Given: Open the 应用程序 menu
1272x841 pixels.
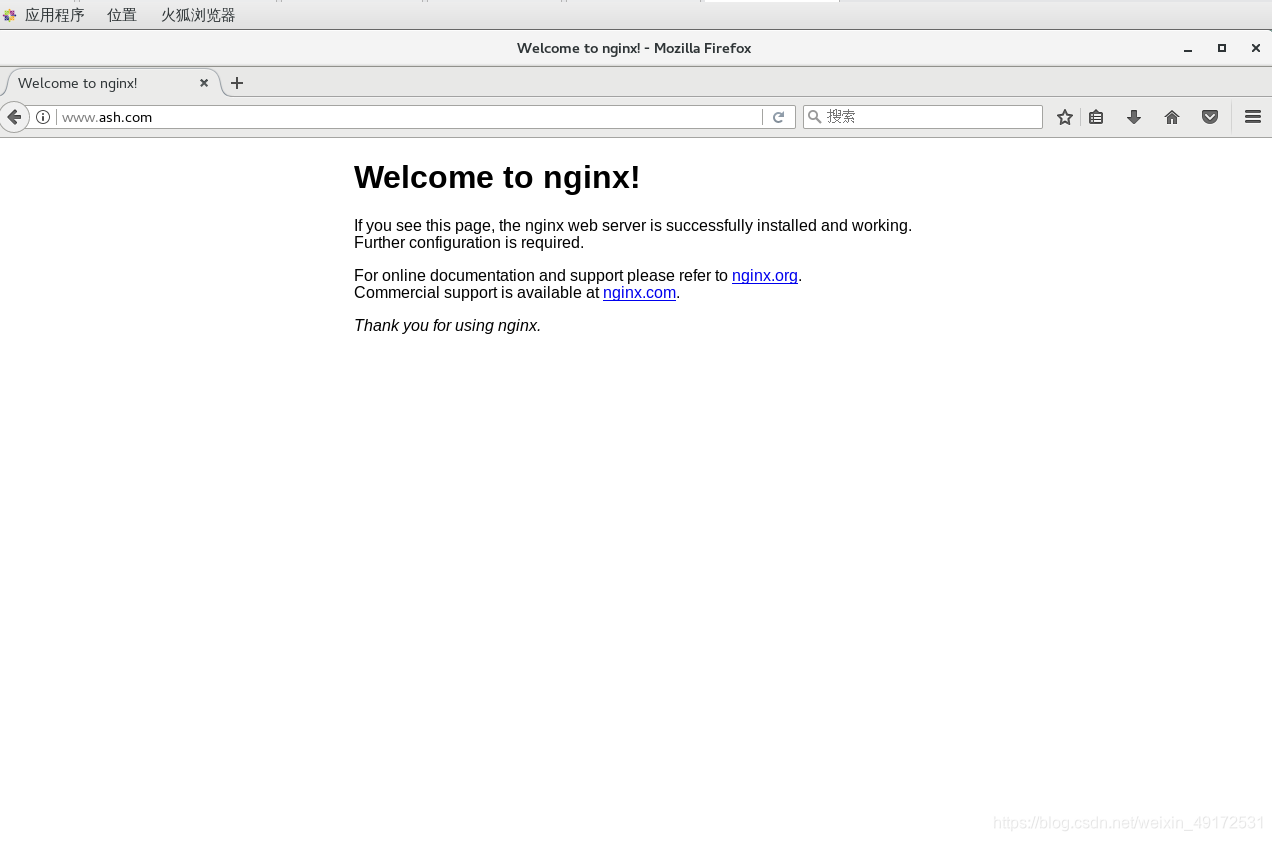Looking at the screenshot, I should tap(54, 15).
